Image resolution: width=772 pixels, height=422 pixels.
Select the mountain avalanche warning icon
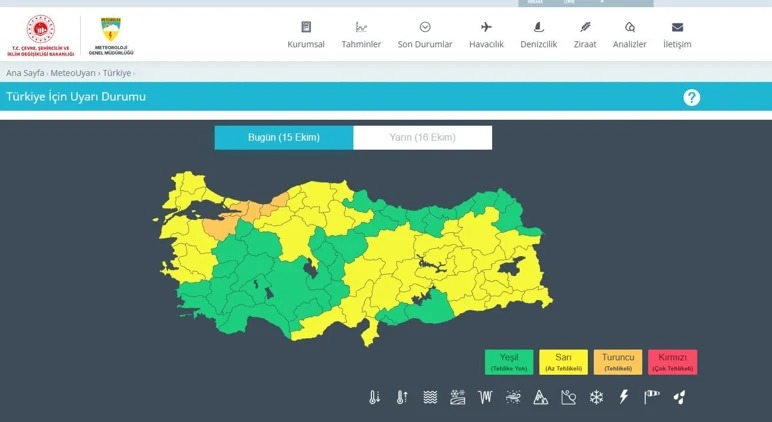tap(541, 397)
